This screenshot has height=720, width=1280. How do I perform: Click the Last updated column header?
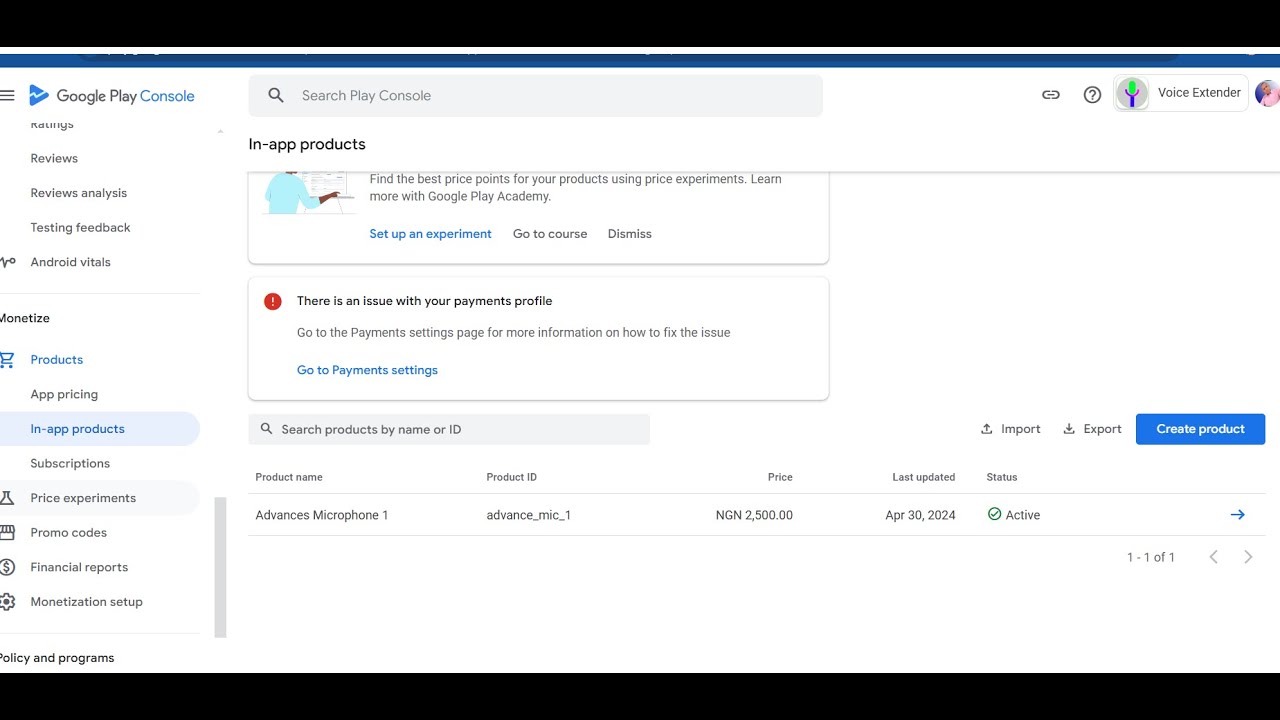[x=923, y=477]
